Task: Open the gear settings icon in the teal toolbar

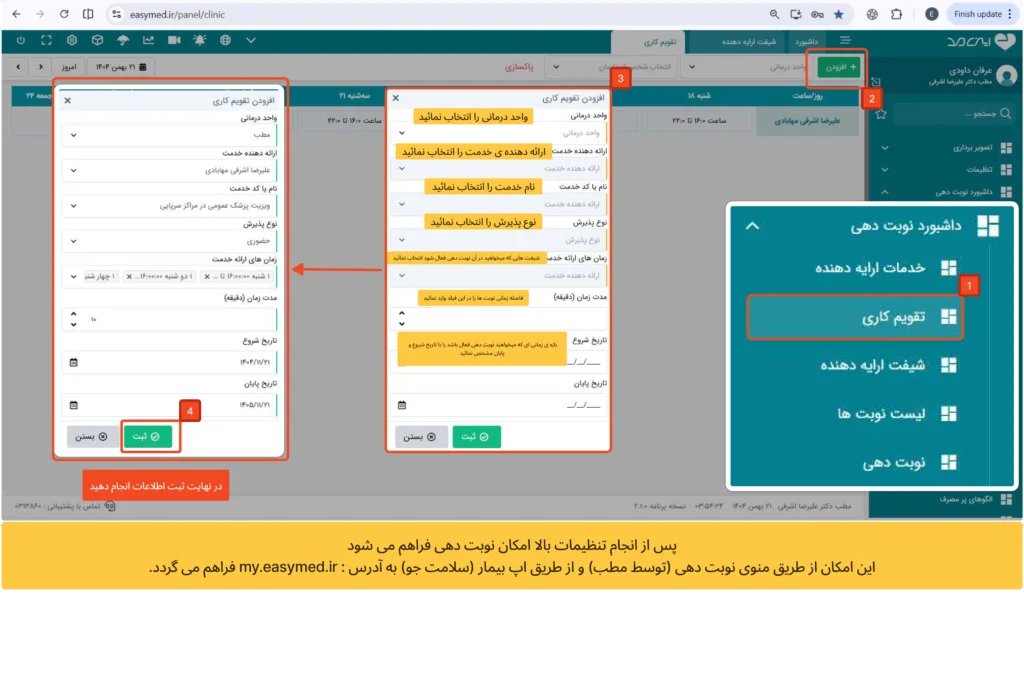Action: pyautogui.click(x=72, y=40)
